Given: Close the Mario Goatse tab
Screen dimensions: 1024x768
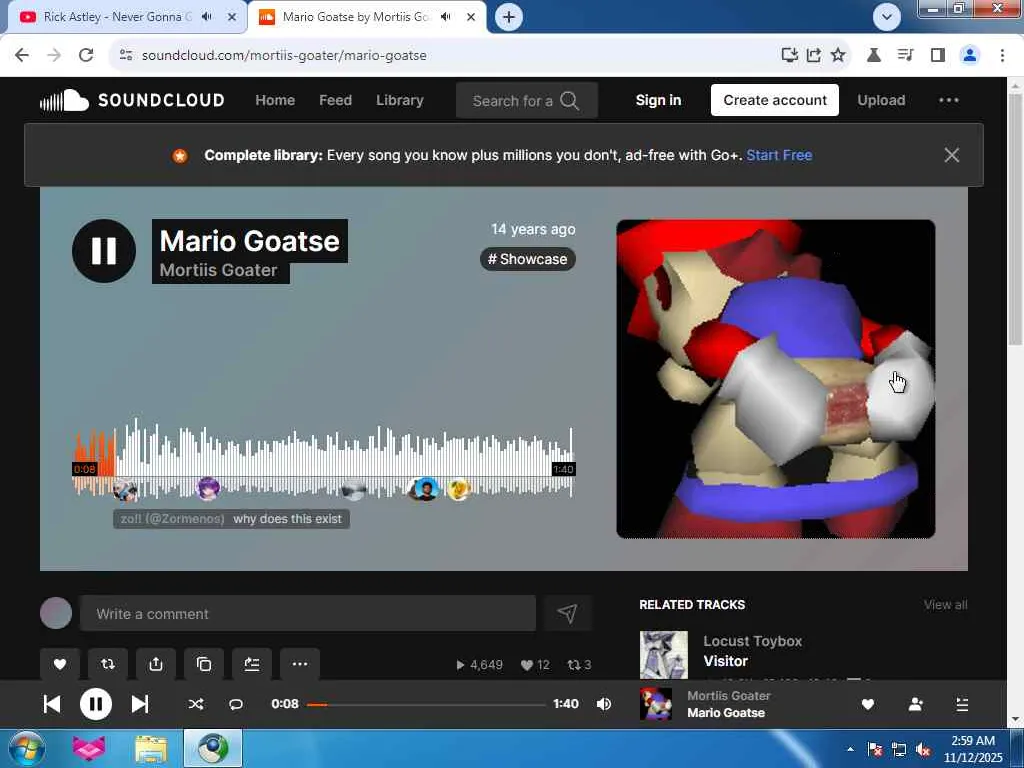Looking at the screenshot, I should click(x=470, y=17).
